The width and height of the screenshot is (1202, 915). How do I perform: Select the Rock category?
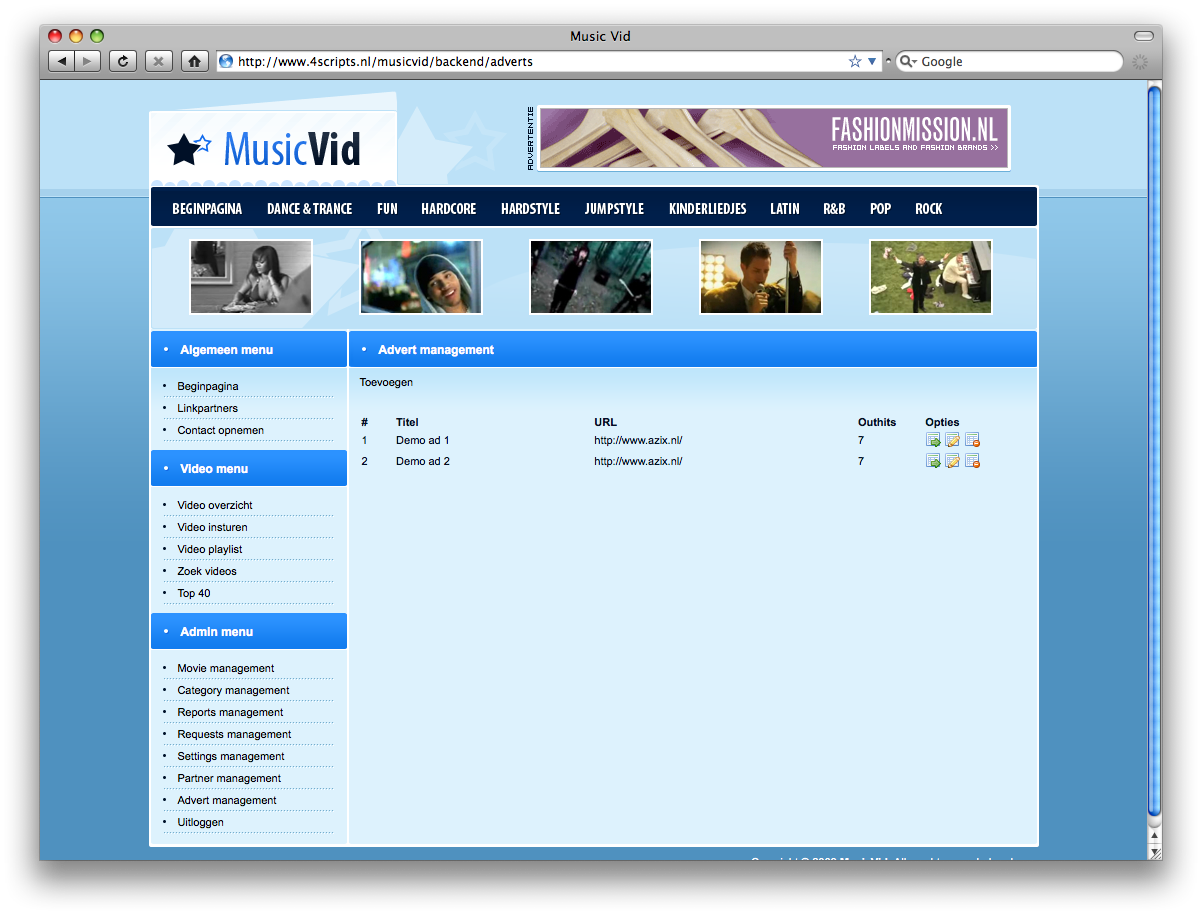pos(928,209)
